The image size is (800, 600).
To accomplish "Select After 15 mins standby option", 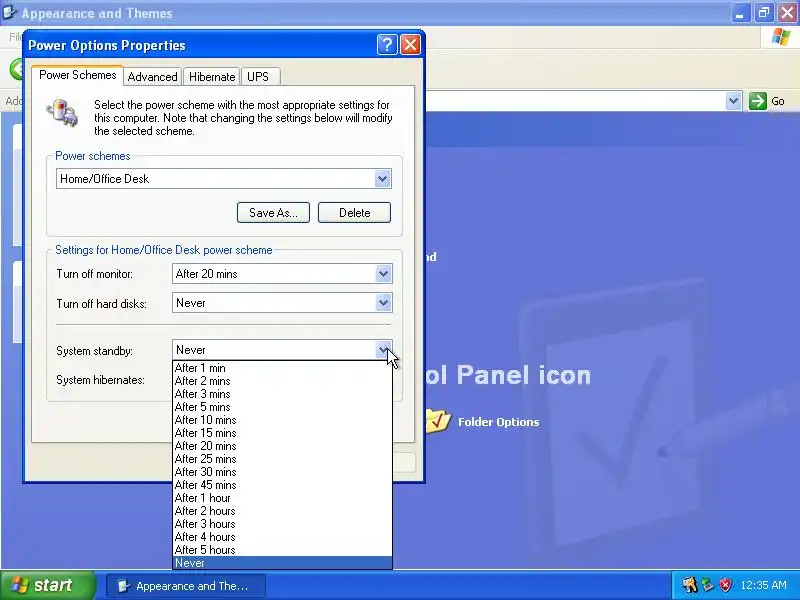I will pos(283,433).
